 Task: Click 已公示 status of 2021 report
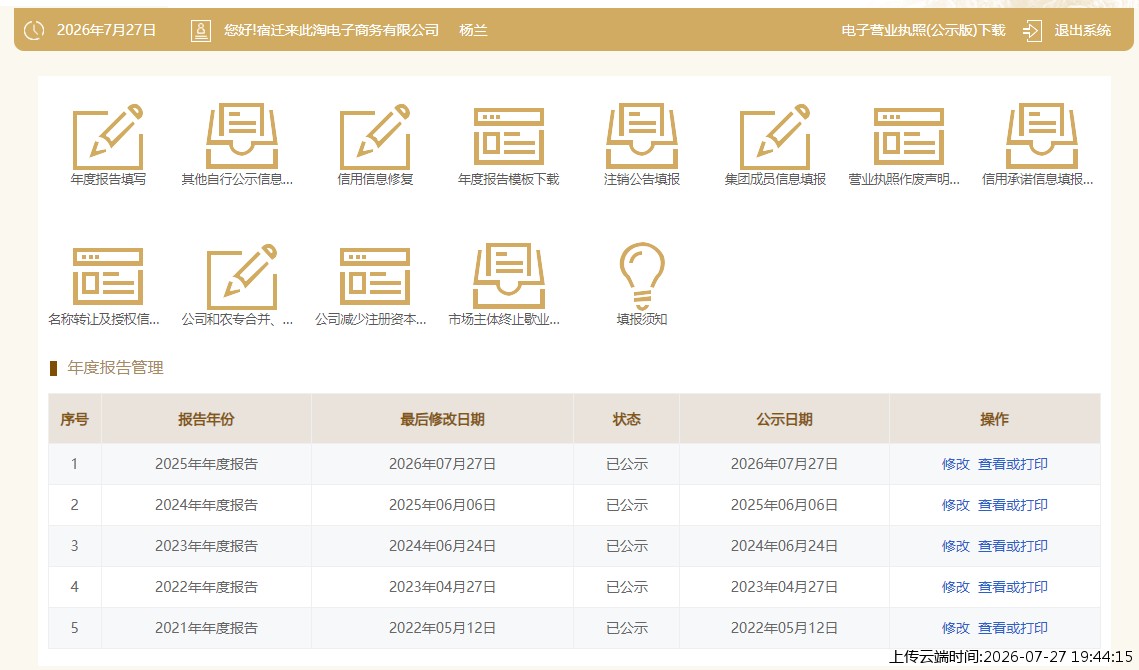click(x=627, y=628)
